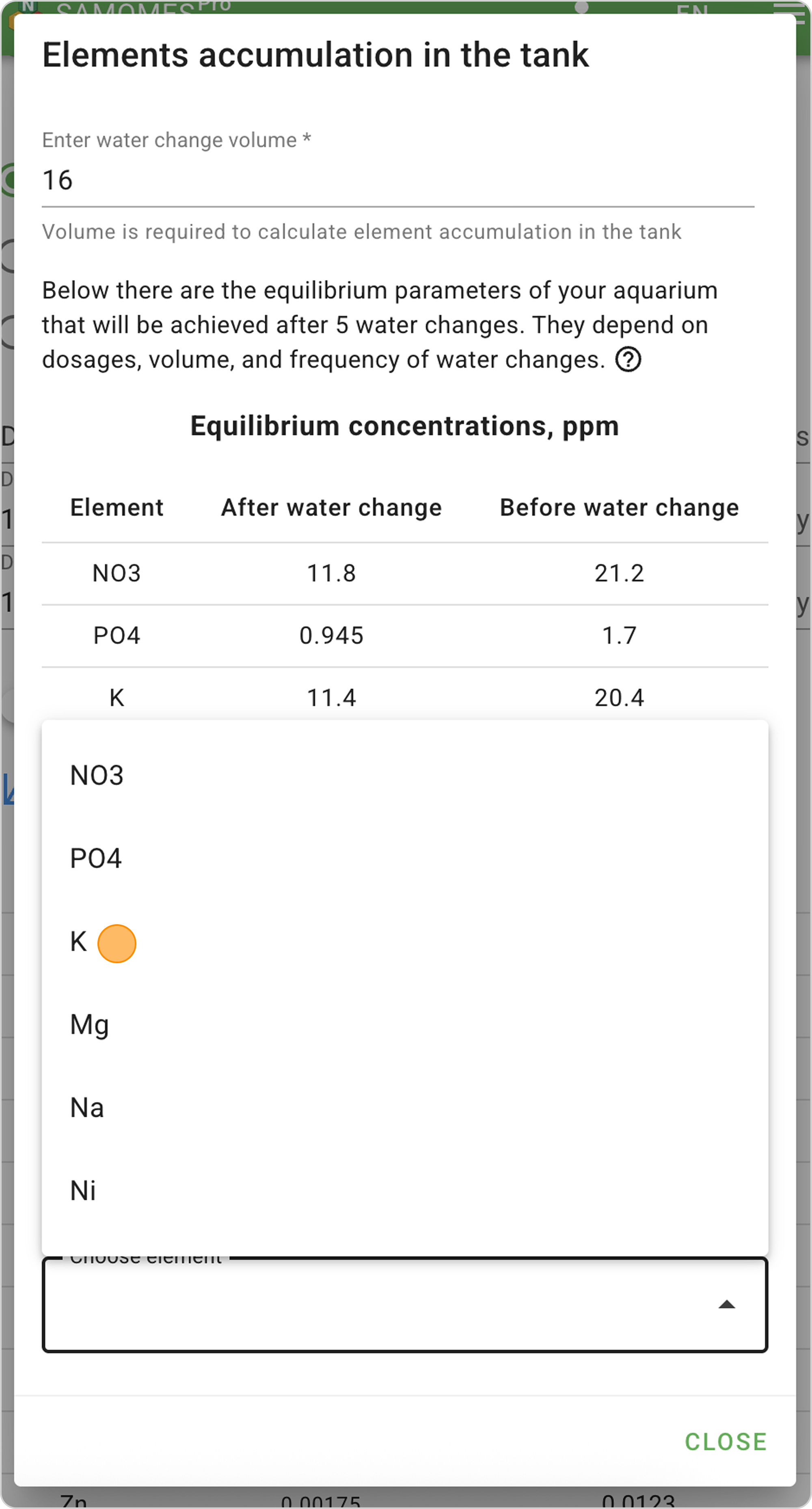Select NO3 option in the dropdown list
This screenshot has height=1509, width=812.
[97, 776]
